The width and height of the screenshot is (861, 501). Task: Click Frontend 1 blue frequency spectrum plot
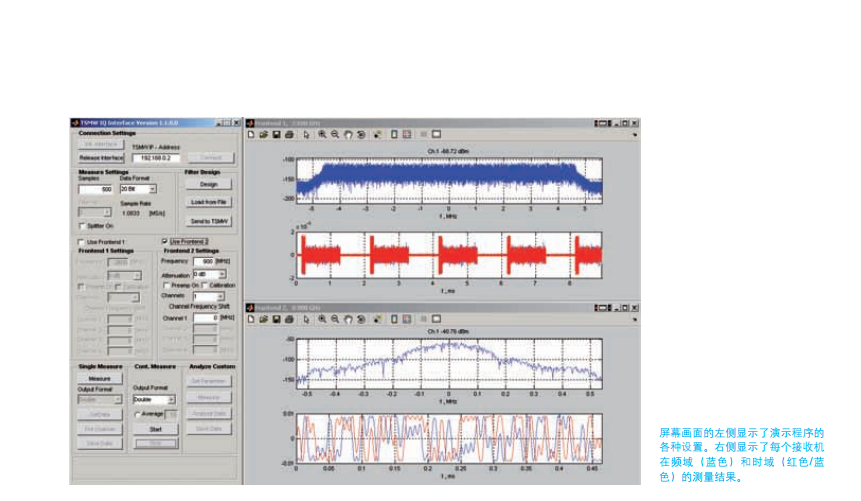tap(449, 181)
